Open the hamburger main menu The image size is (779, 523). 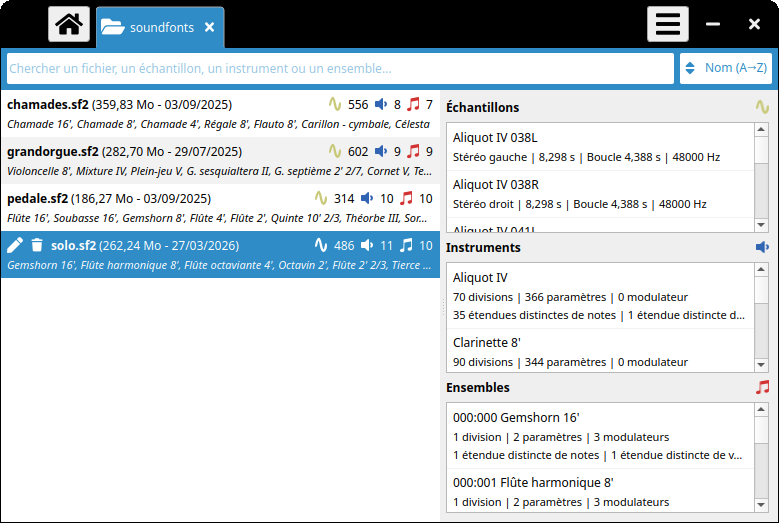[667, 25]
